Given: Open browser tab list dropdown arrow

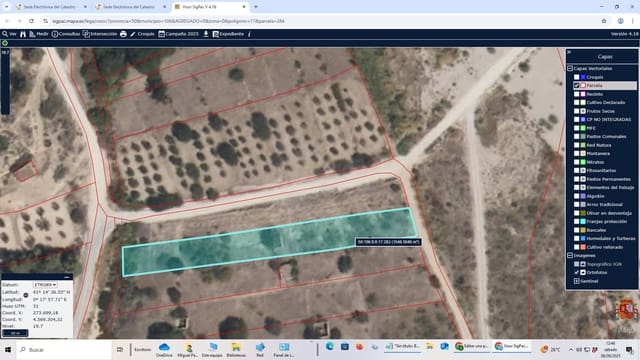Looking at the screenshot, I should pyautogui.click(x=6, y=7).
